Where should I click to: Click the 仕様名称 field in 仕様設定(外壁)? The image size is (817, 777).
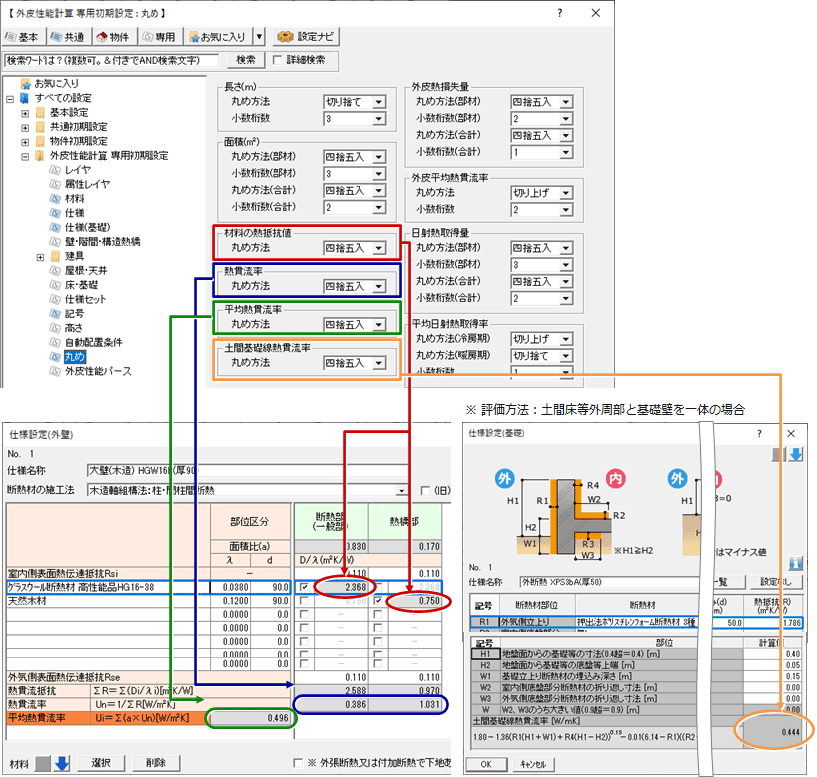(247, 471)
